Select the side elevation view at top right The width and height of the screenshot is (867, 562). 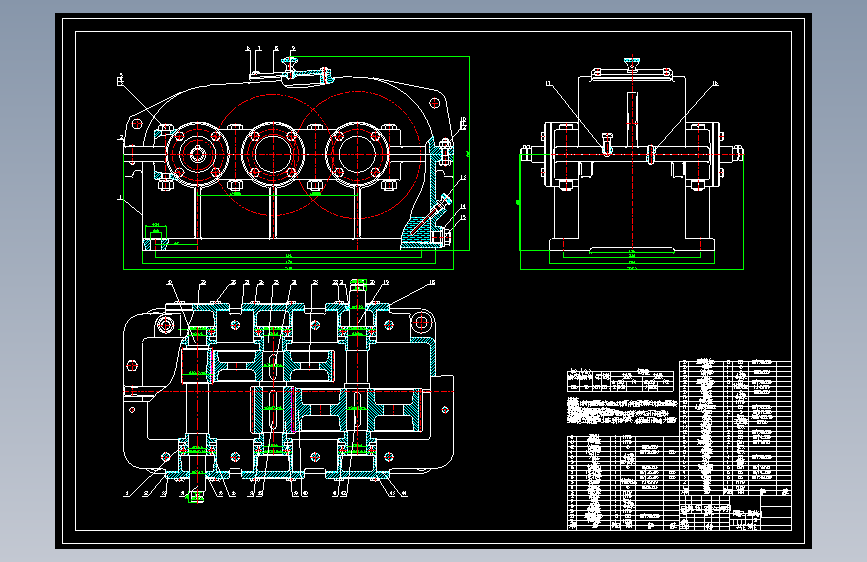(632, 163)
